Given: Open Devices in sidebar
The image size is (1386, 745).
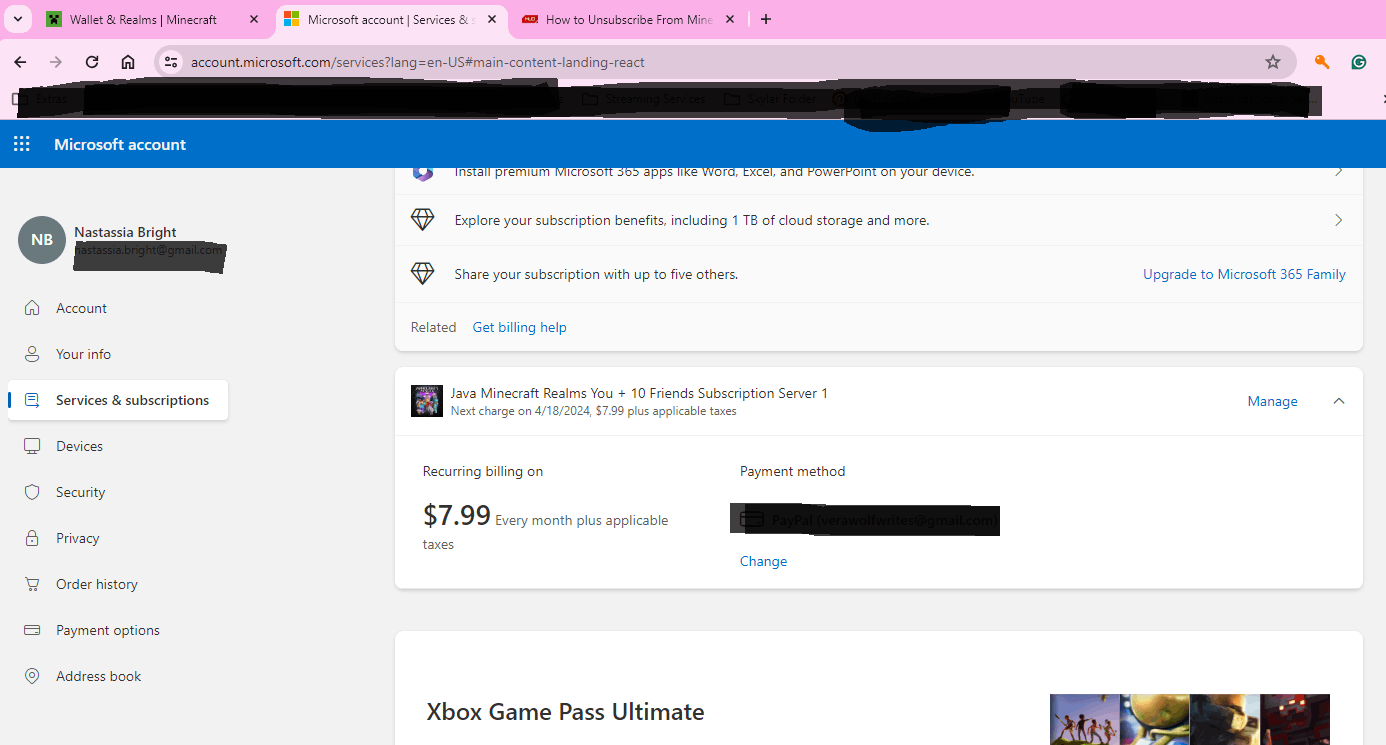Looking at the screenshot, I should [x=118, y=446].
